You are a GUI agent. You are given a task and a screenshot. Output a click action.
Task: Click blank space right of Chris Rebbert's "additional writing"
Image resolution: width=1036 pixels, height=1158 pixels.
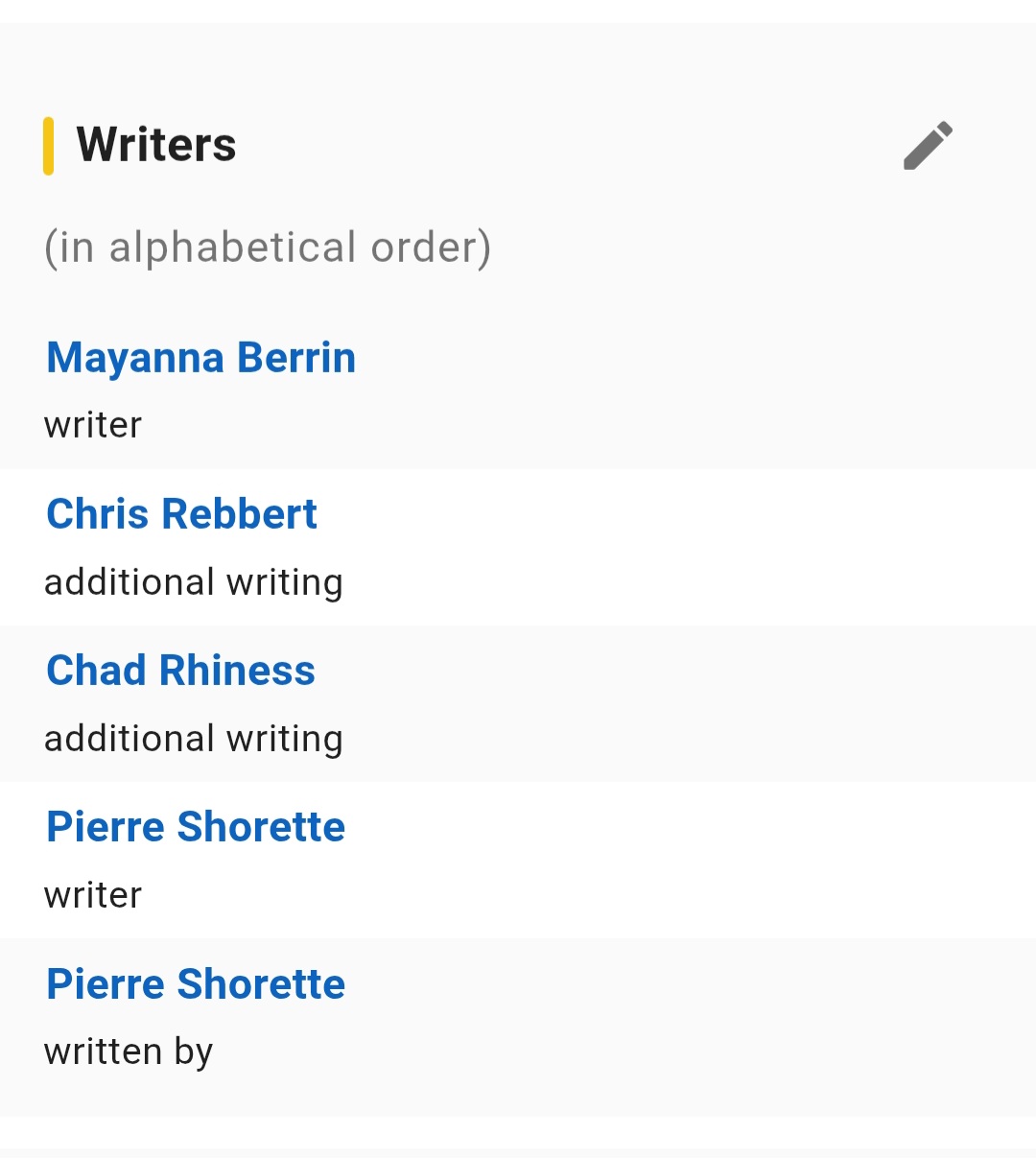point(671,582)
